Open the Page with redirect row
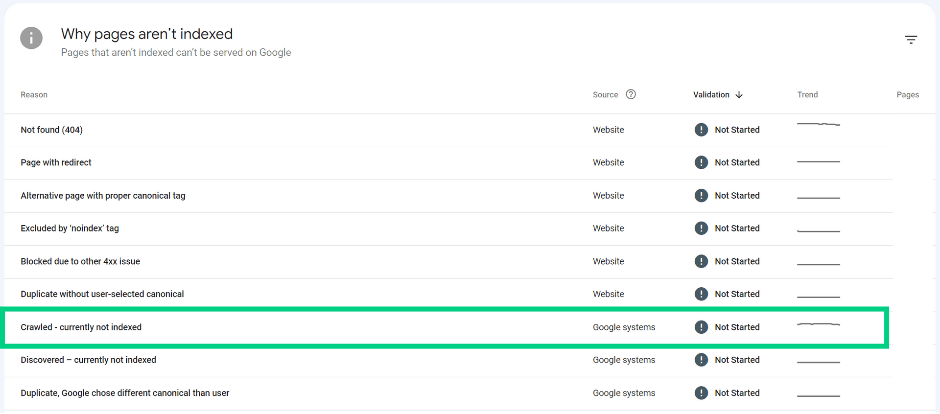Image resolution: width=940 pixels, height=414 pixels. tap(448, 163)
